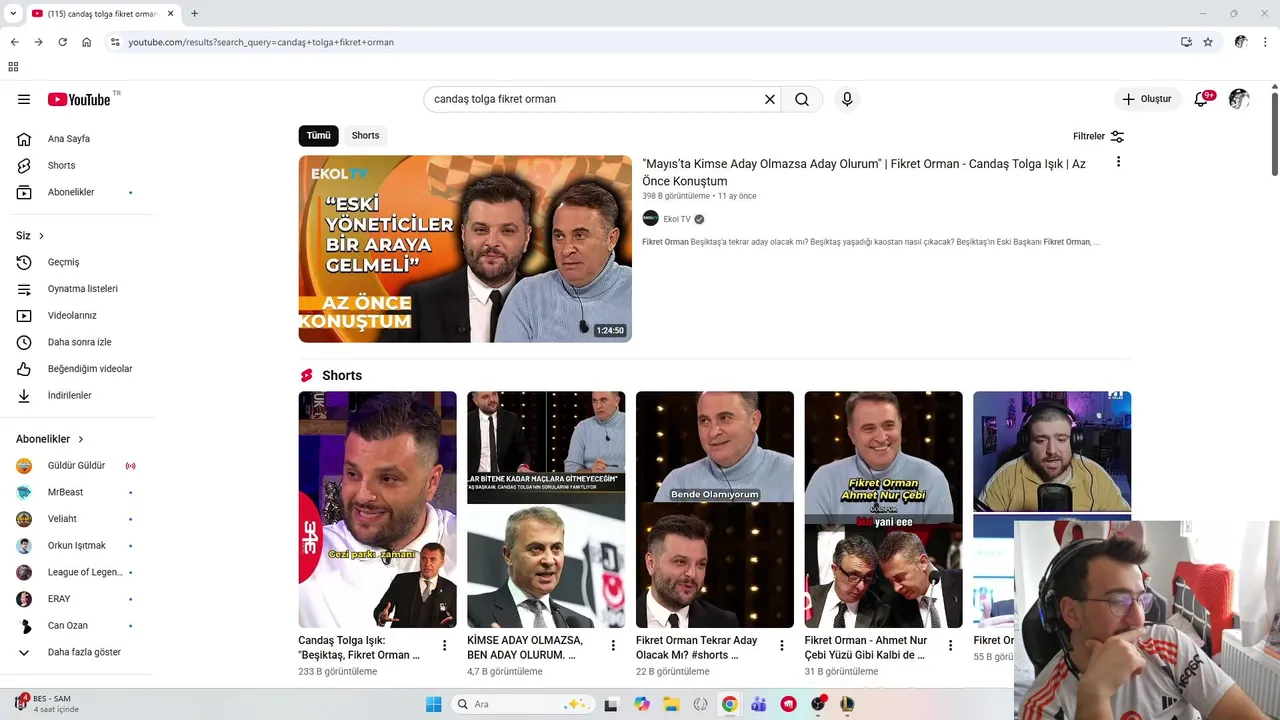Expand the Siz section
Screen dimensions: 1280x720
pyautogui.click(x=30, y=236)
